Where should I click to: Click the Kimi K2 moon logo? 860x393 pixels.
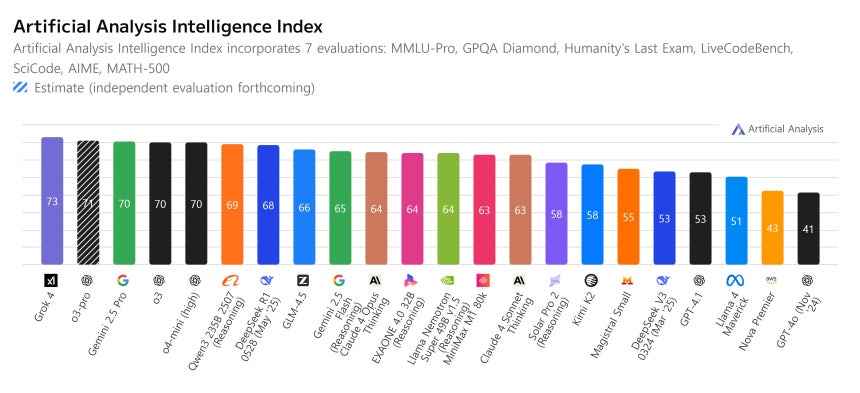point(591,281)
